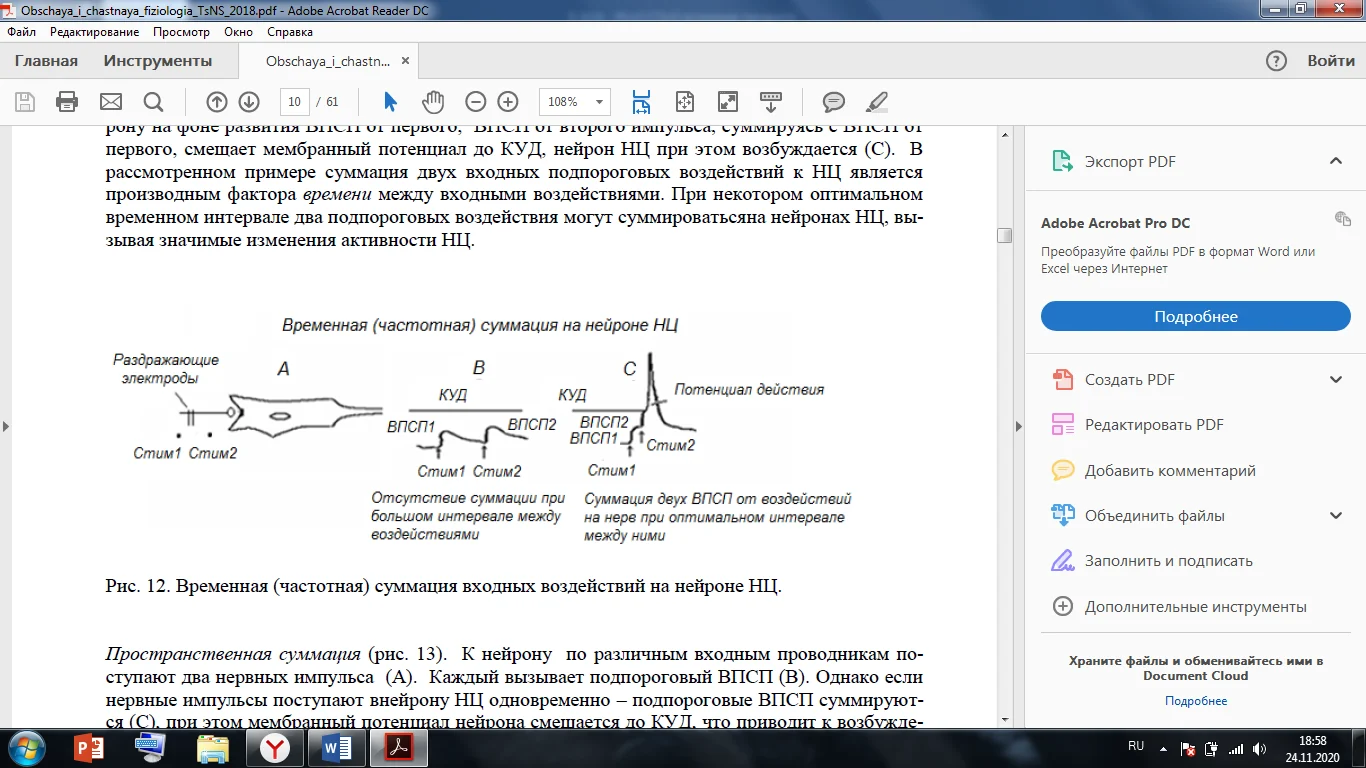Select the highlight text marker tool
The image size is (1366, 768).
point(877,102)
